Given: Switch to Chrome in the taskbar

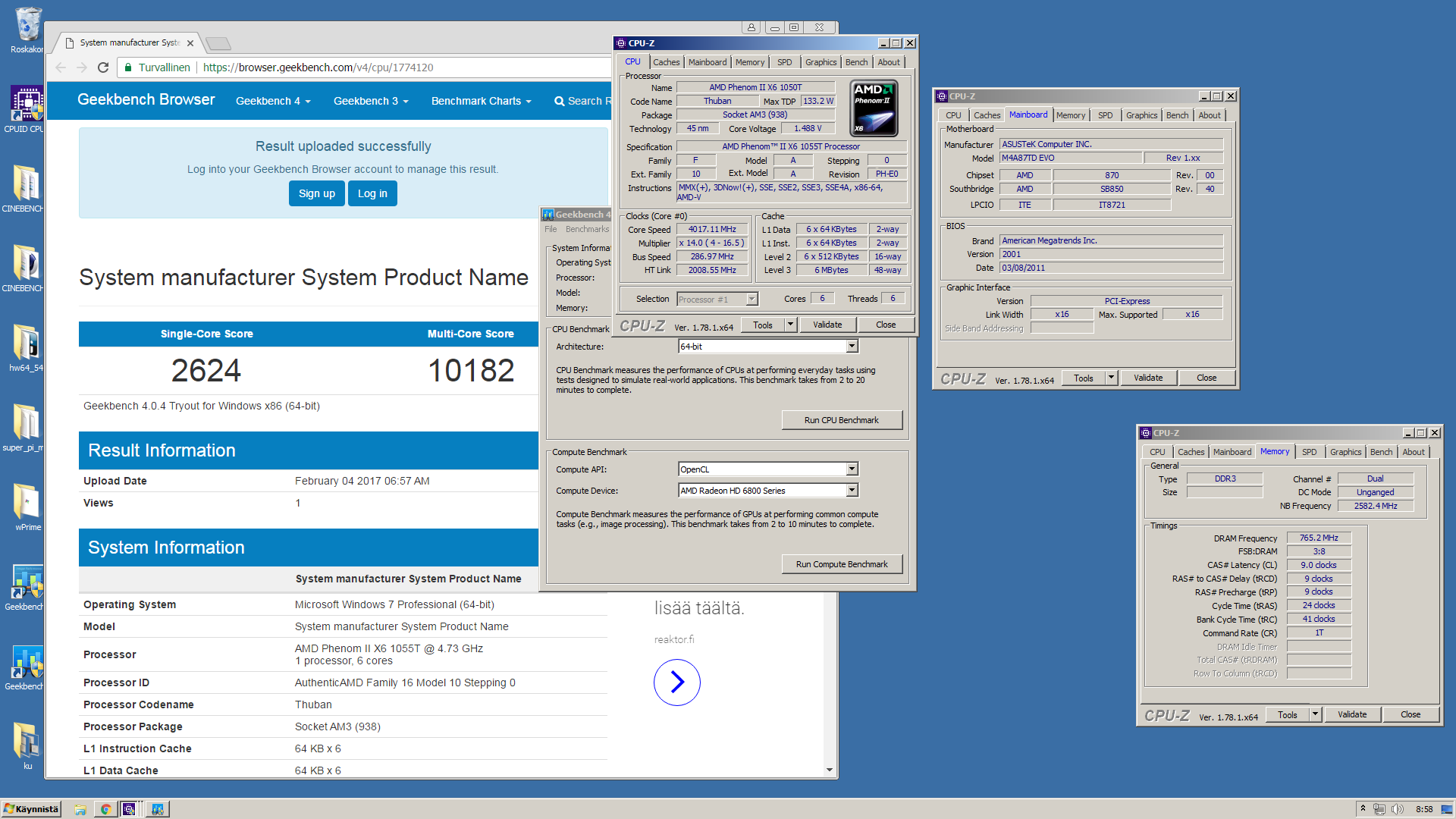Looking at the screenshot, I should (x=105, y=809).
